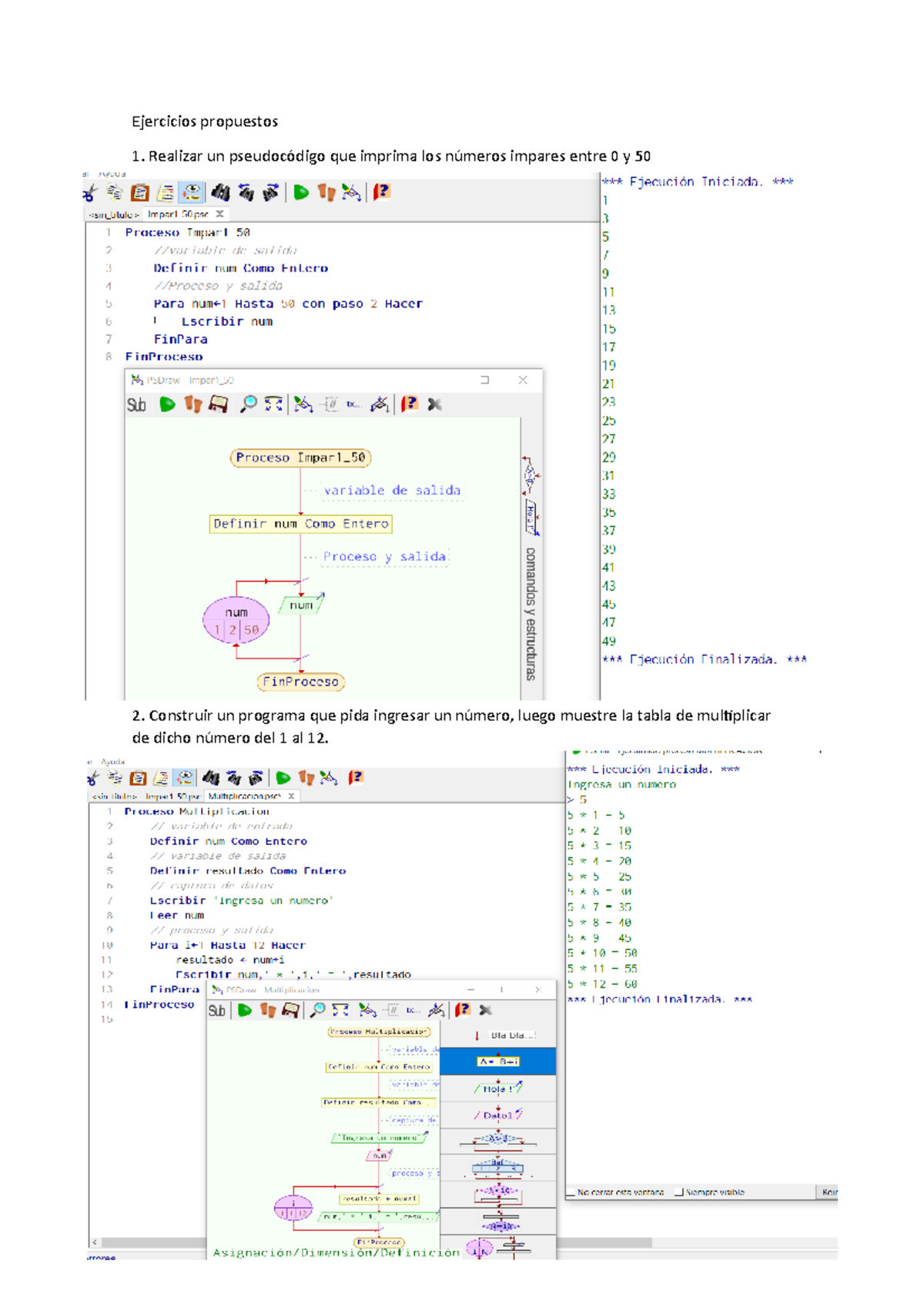This screenshot has width=924, height=1308.
Task: Click the Sub button in PSDraw Impar1_50
Action: (x=136, y=405)
